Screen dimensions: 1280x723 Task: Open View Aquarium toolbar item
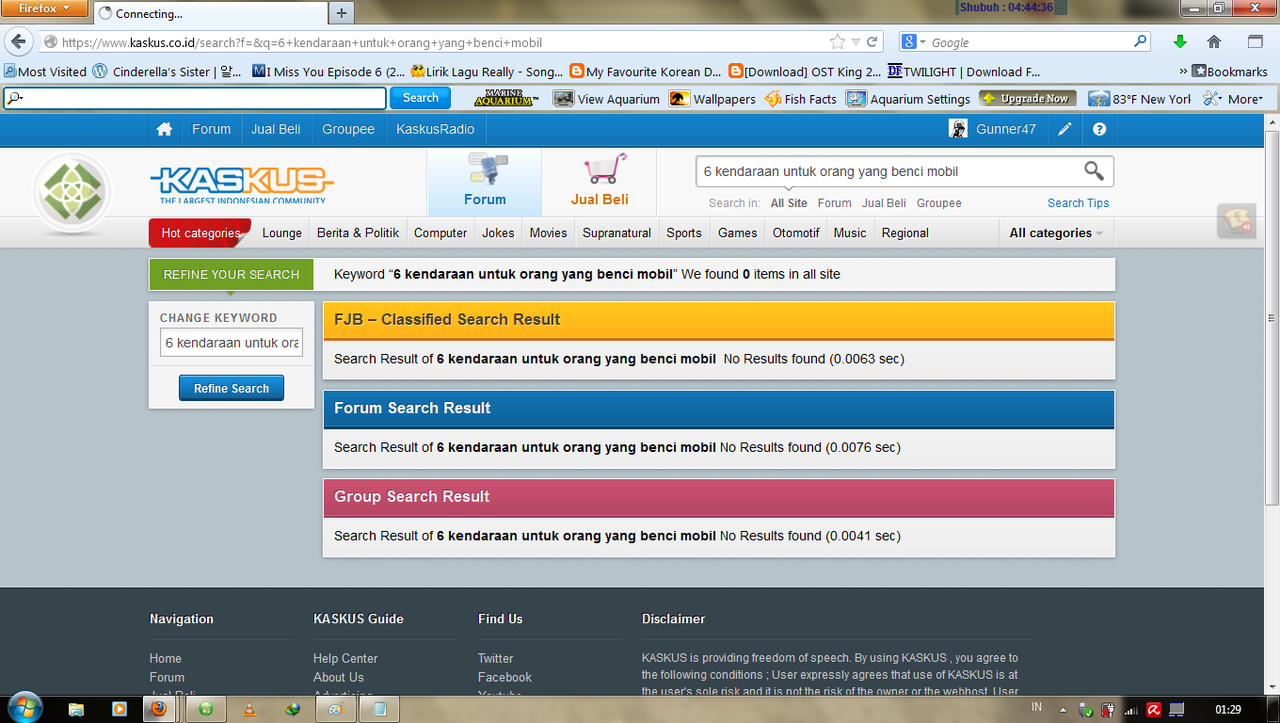pos(607,99)
